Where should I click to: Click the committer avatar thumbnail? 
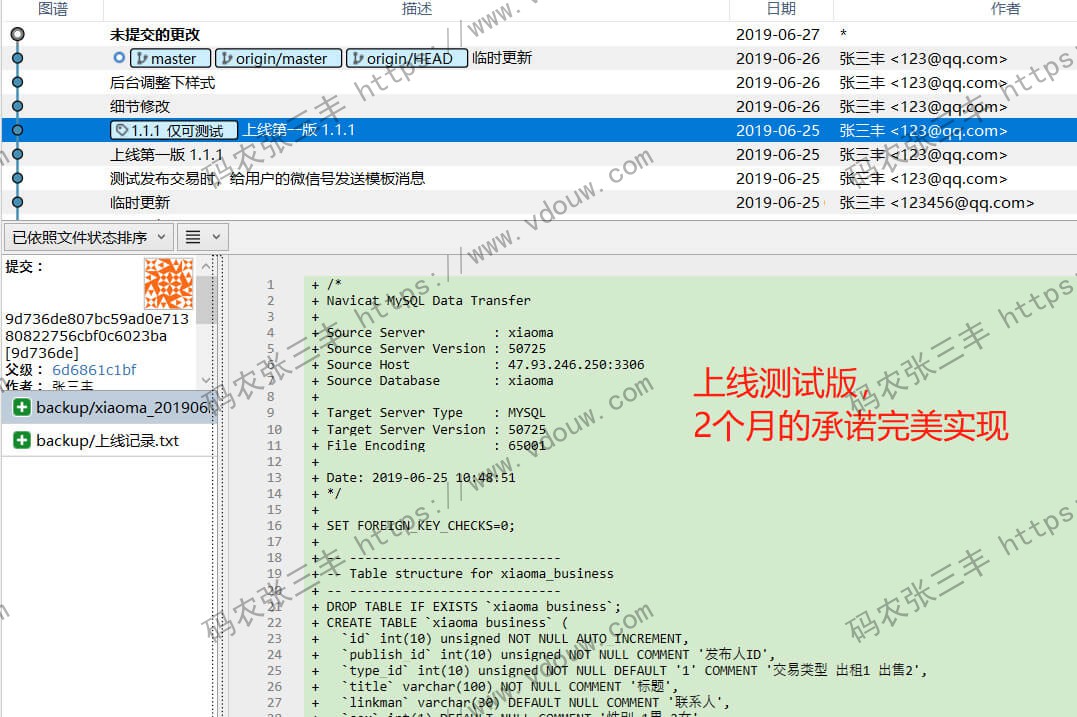tap(168, 283)
